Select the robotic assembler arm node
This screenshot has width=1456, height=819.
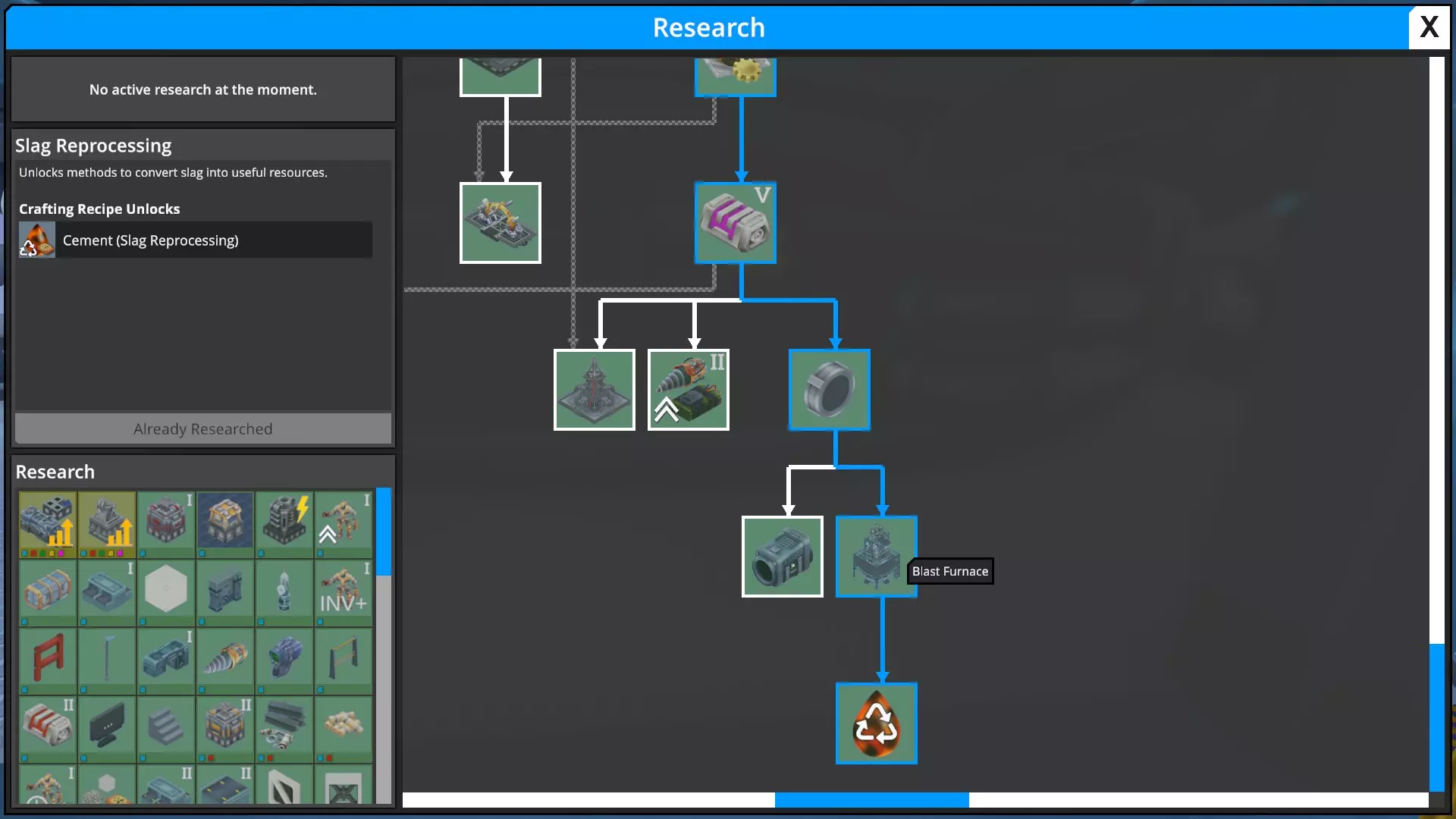tap(500, 222)
